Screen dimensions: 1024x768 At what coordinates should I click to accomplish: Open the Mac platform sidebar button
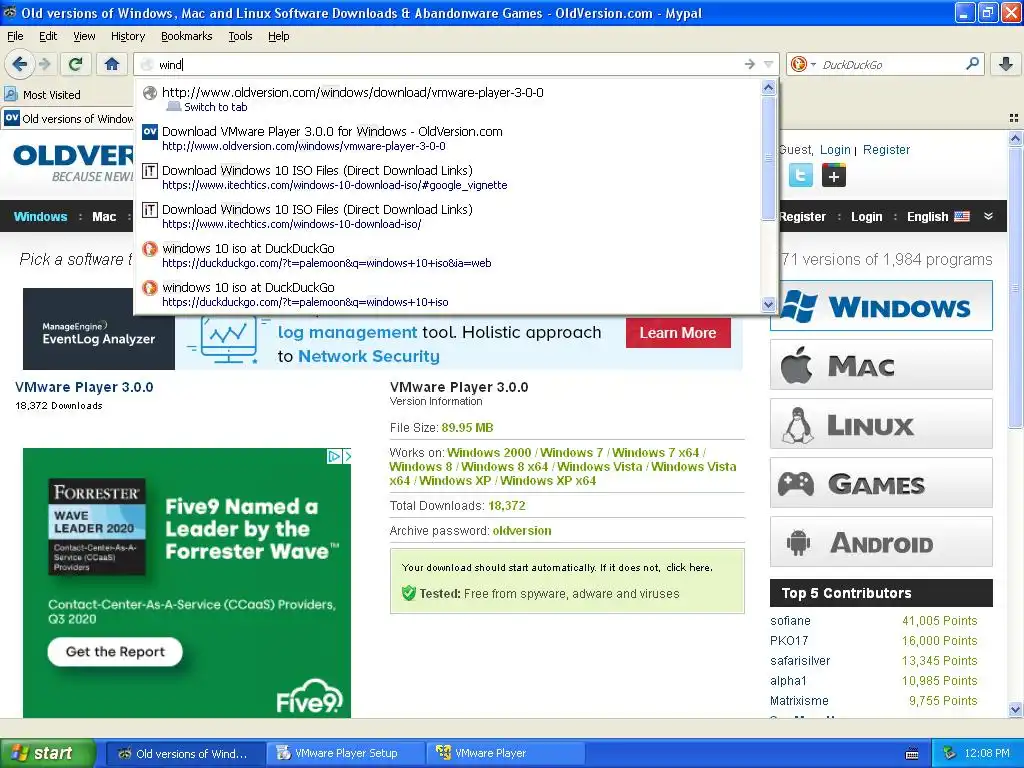point(881,364)
